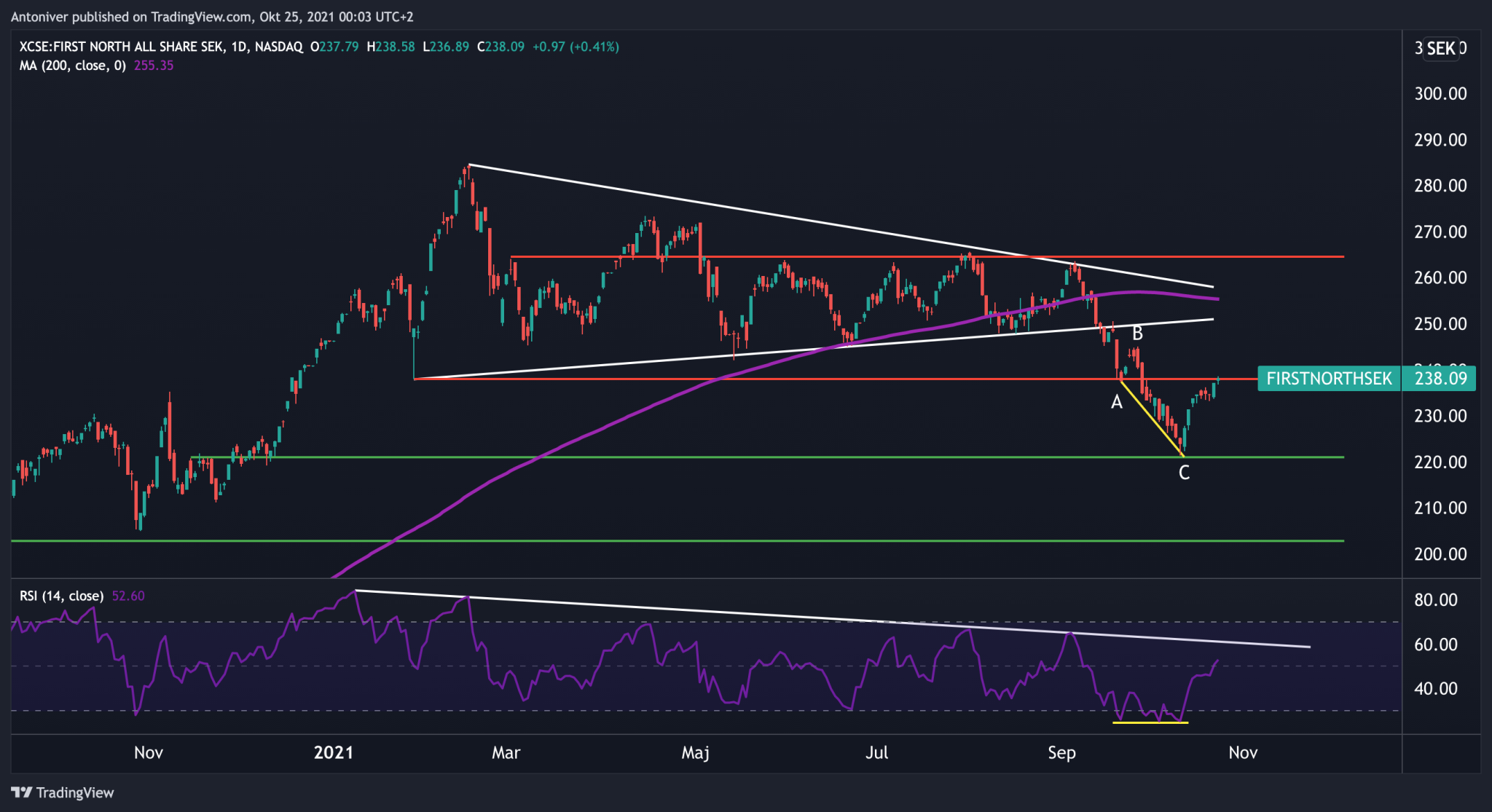Click the purple 200 MA curve end
Image resolution: width=1492 pixels, height=812 pixels.
tap(1215, 299)
